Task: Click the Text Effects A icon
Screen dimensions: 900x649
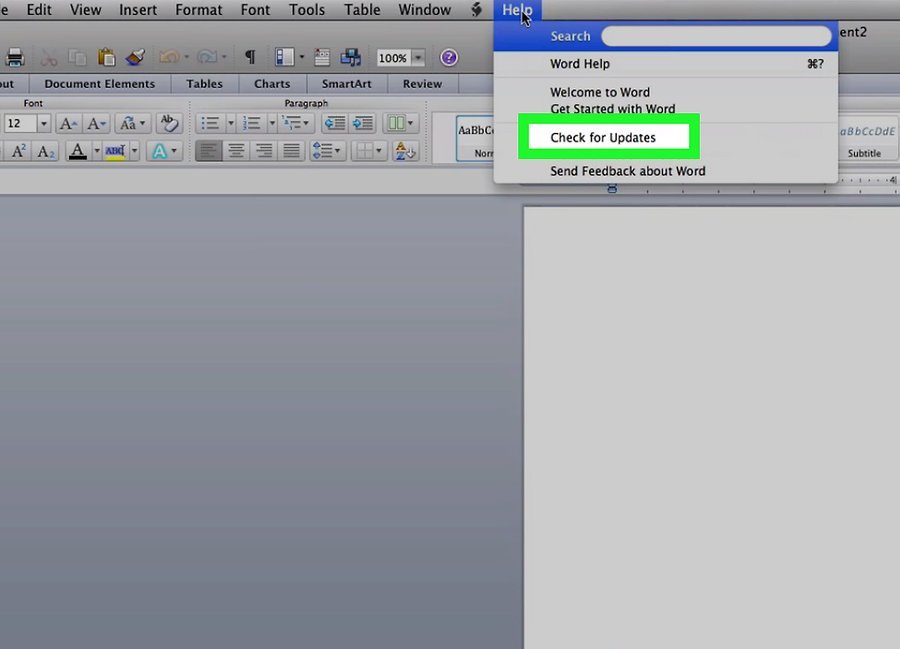Action: (159, 151)
